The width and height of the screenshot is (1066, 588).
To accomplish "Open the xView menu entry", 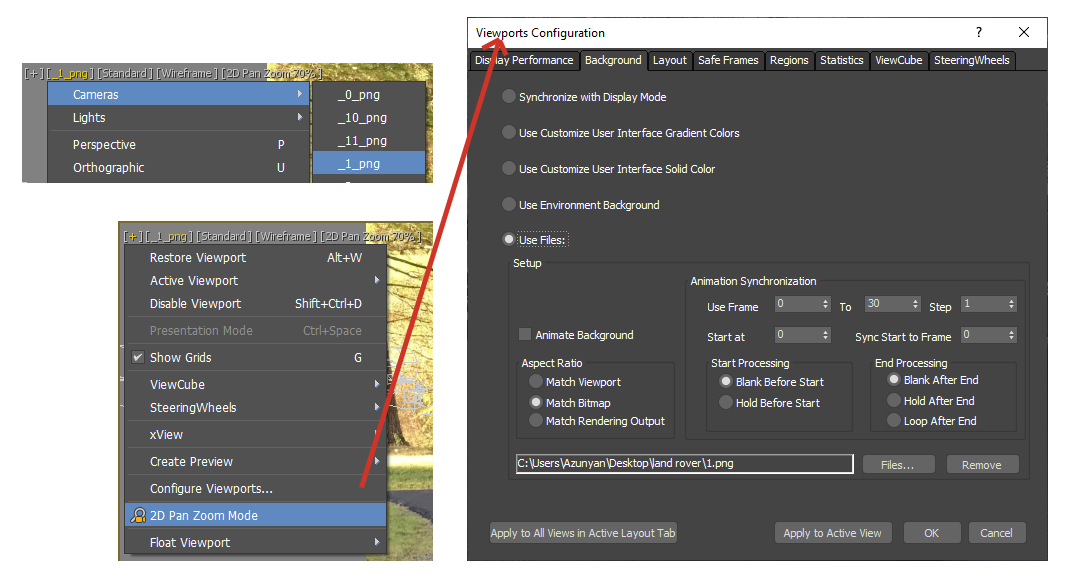I will 256,434.
